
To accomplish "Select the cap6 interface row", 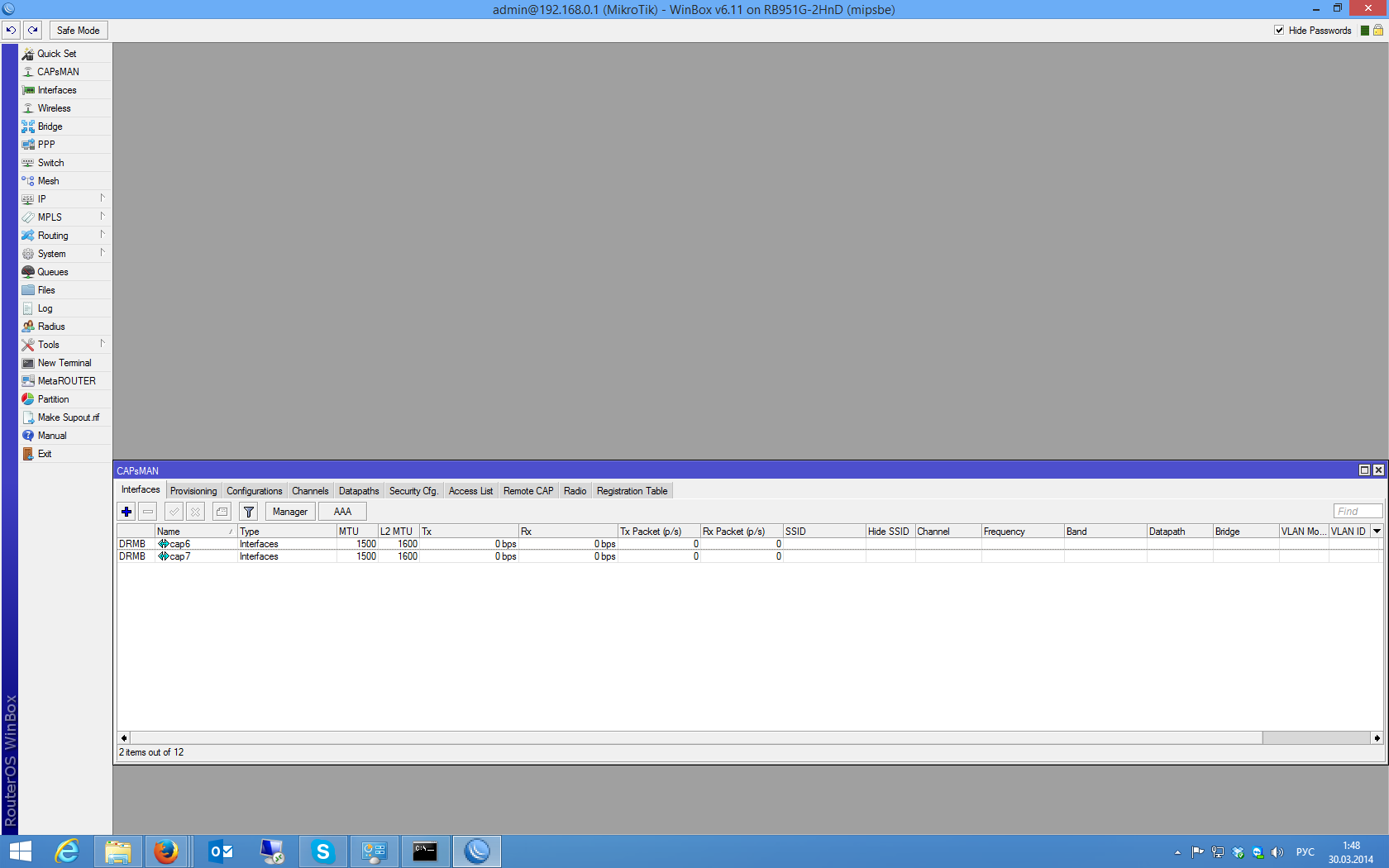I will (x=748, y=544).
